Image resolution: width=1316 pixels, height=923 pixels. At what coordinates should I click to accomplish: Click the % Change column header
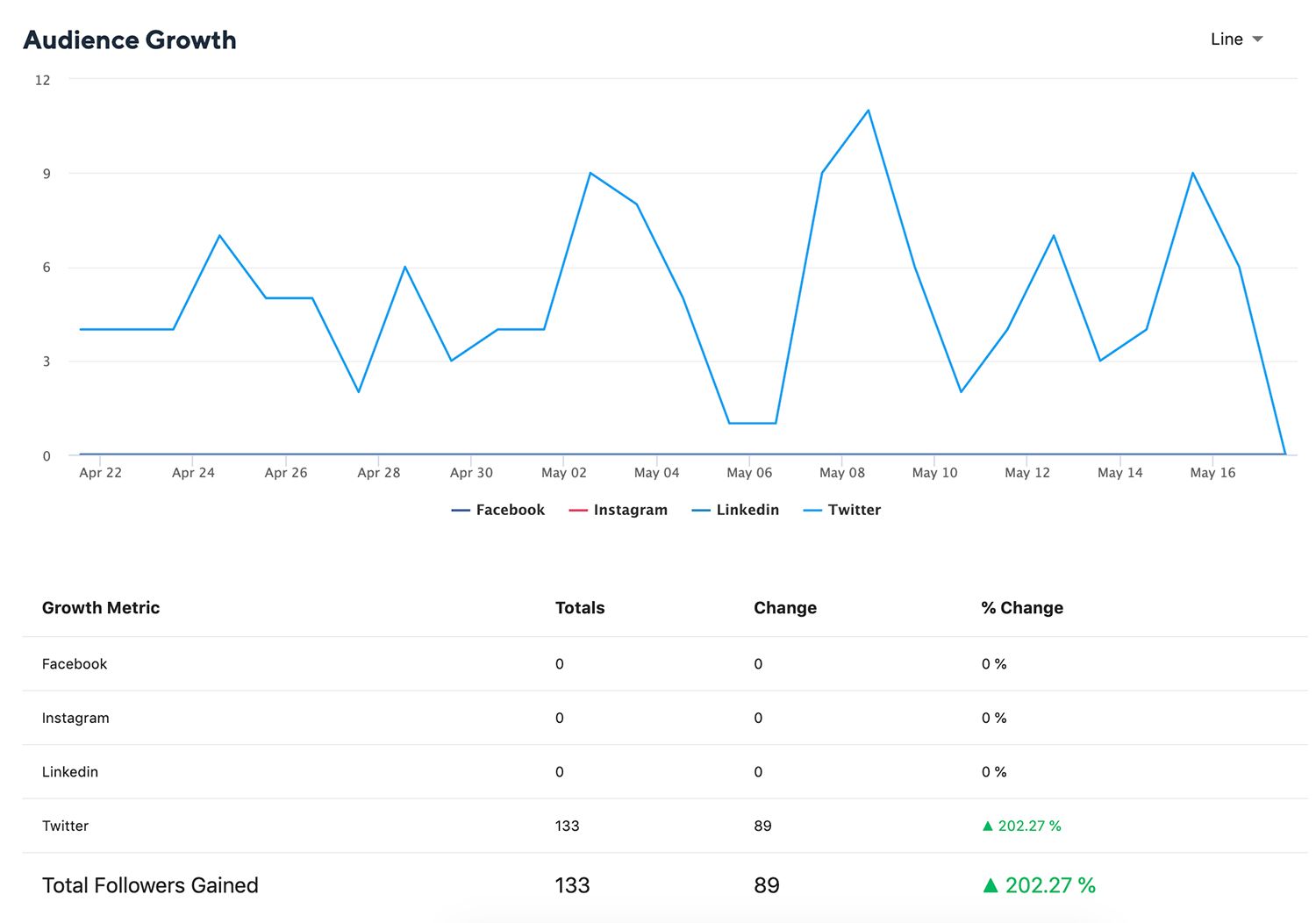point(1022,608)
